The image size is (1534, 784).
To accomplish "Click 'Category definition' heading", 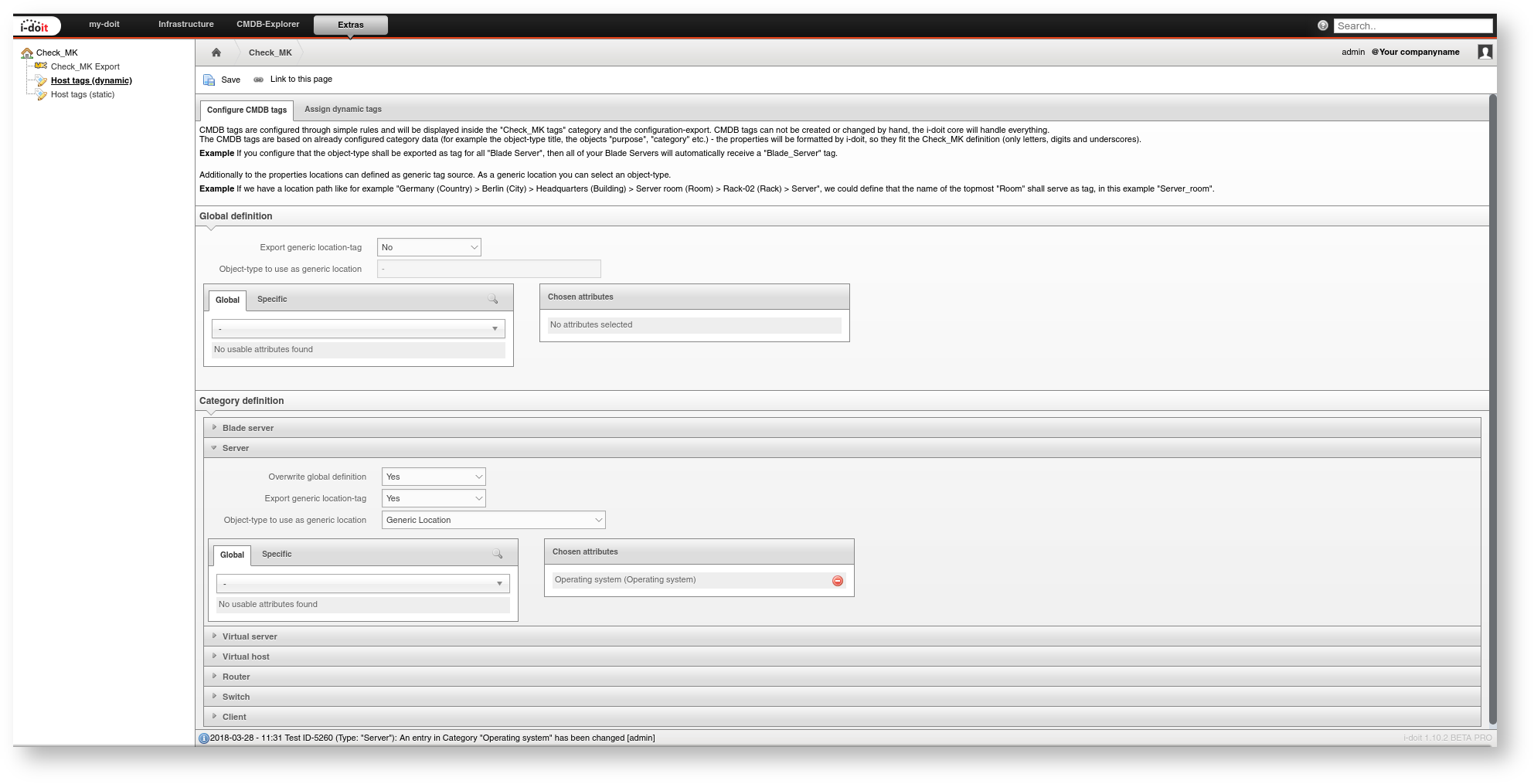I will click(242, 401).
